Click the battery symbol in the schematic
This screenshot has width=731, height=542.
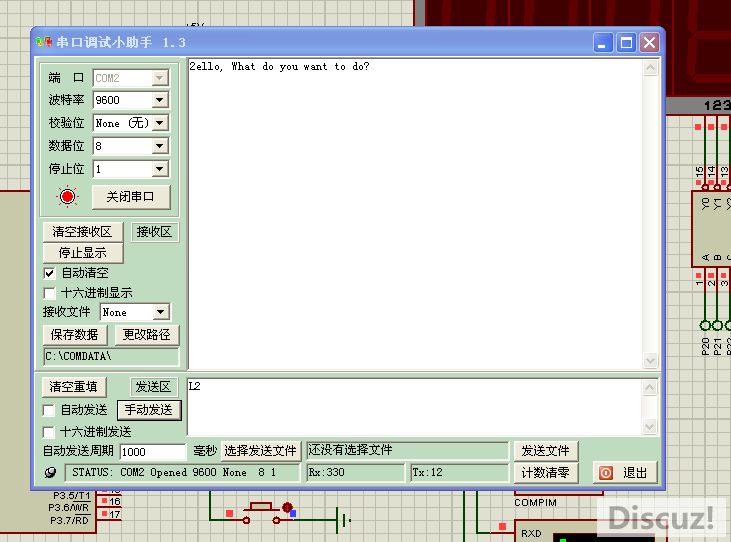344,520
